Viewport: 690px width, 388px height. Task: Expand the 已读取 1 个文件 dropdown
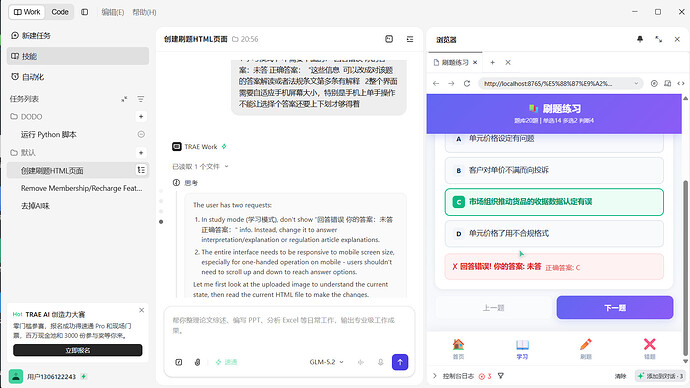pos(200,166)
